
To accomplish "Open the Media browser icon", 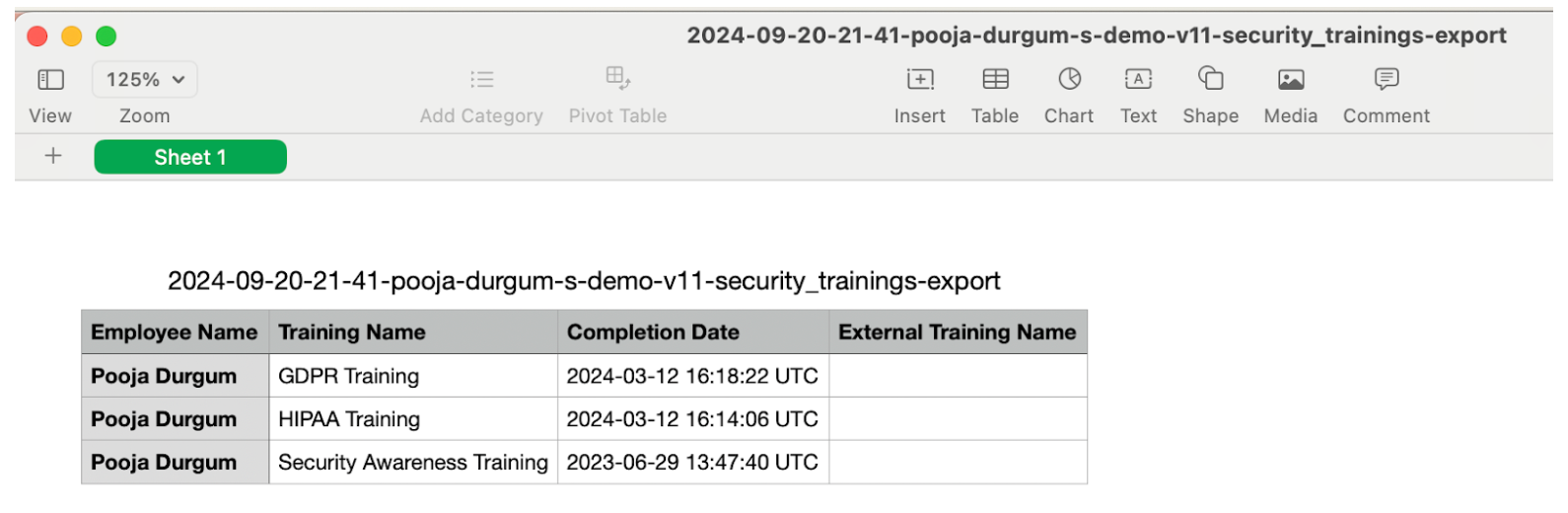I will point(1291,79).
